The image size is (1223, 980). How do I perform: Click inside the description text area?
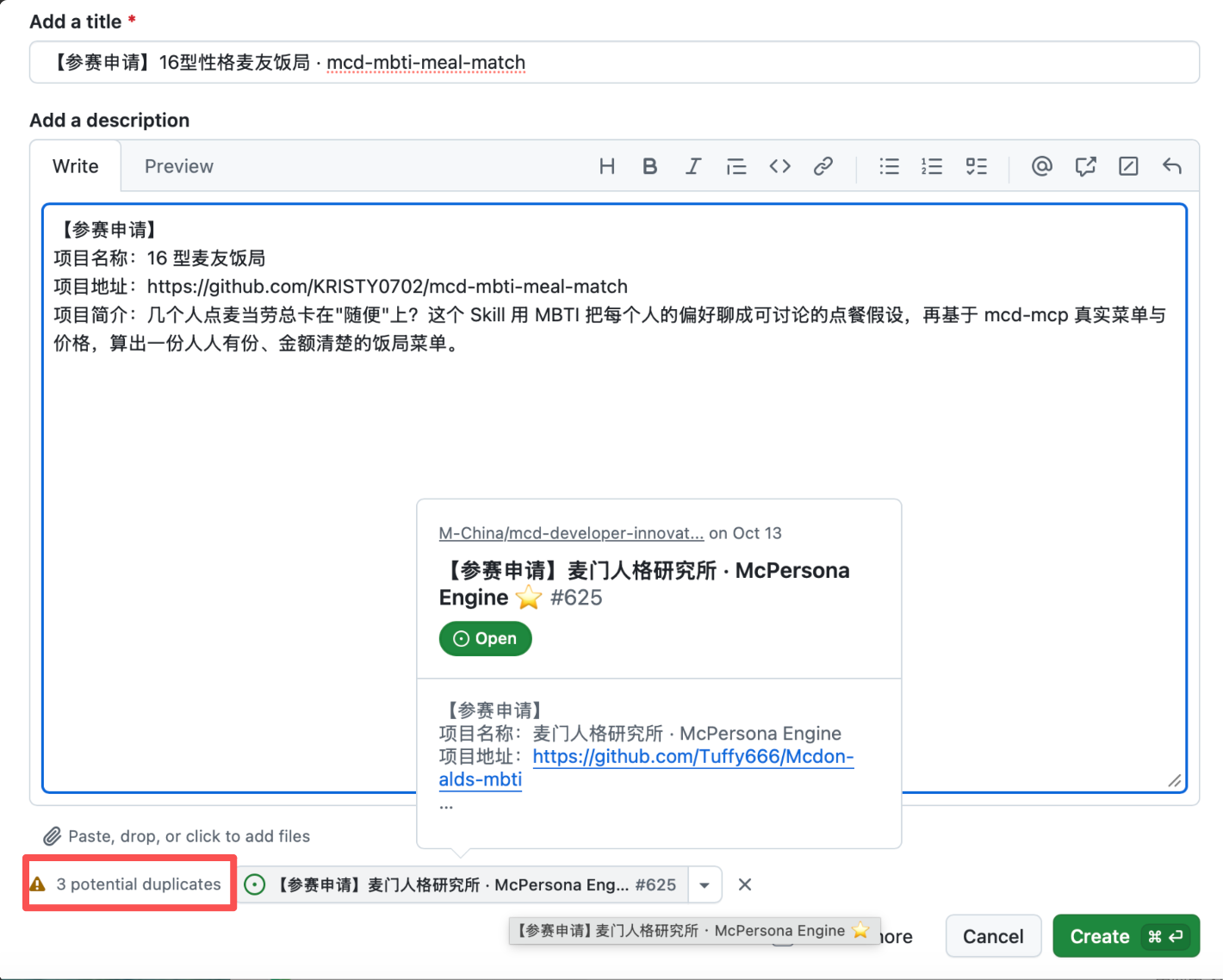614,498
